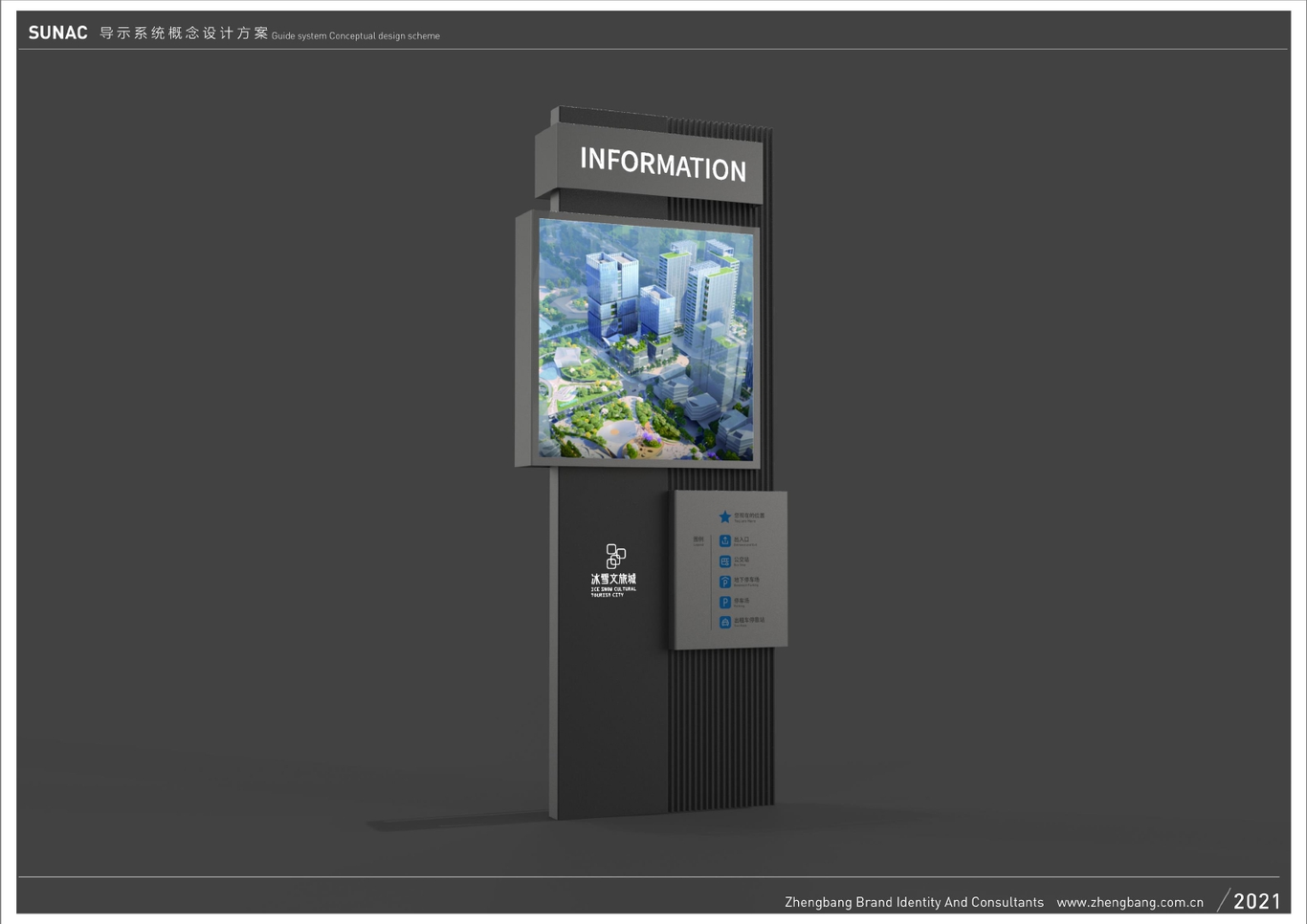Click '导示系统概念设计方案' title text
This screenshot has width=1307, height=924.
(184, 33)
